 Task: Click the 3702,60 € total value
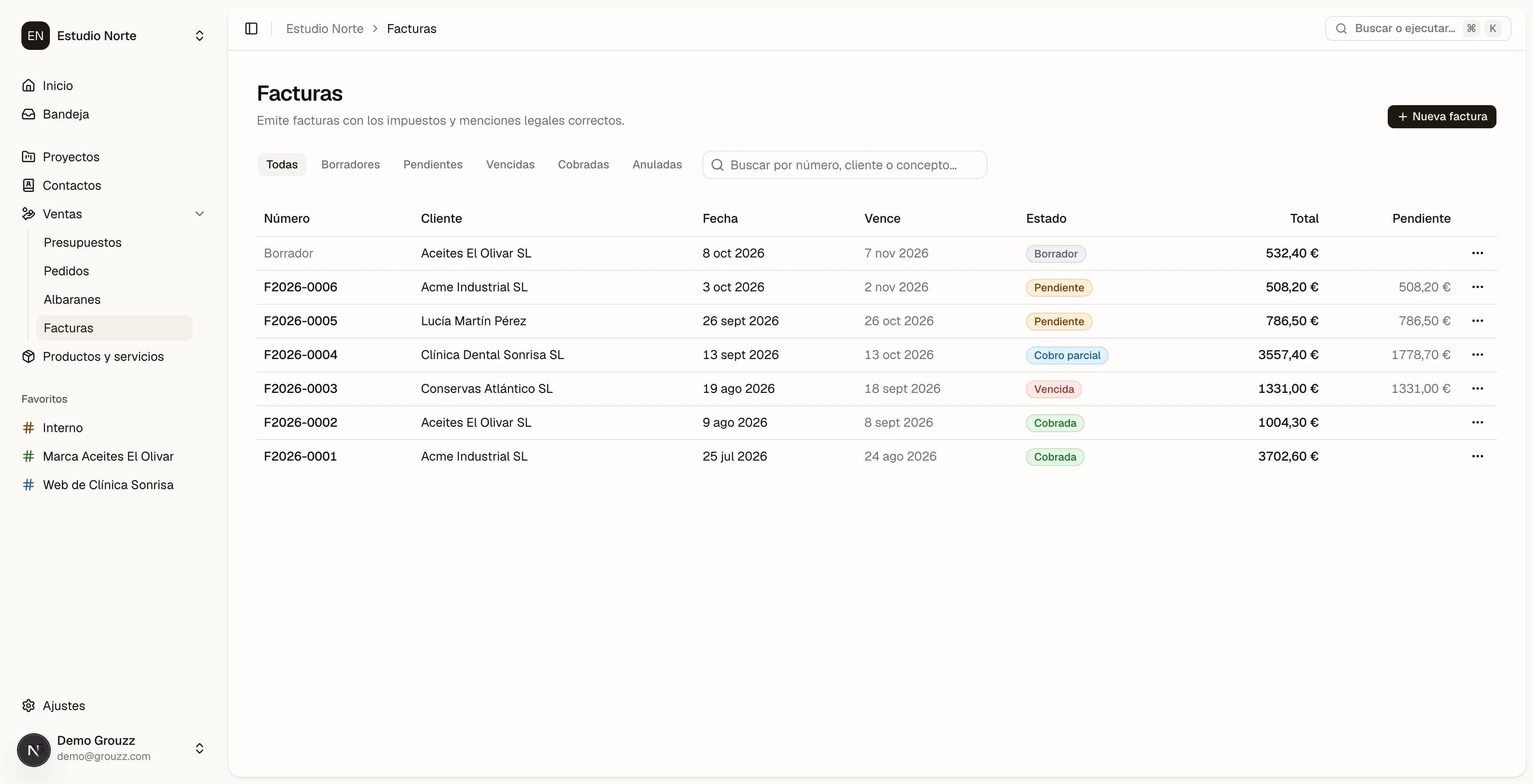[x=1288, y=457]
